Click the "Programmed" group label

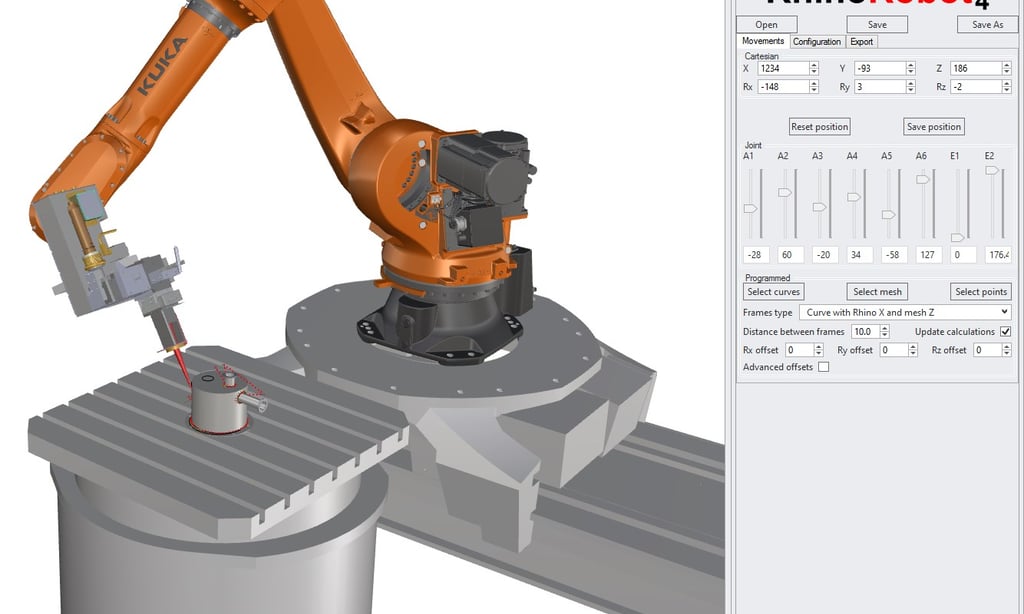[767, 278]
